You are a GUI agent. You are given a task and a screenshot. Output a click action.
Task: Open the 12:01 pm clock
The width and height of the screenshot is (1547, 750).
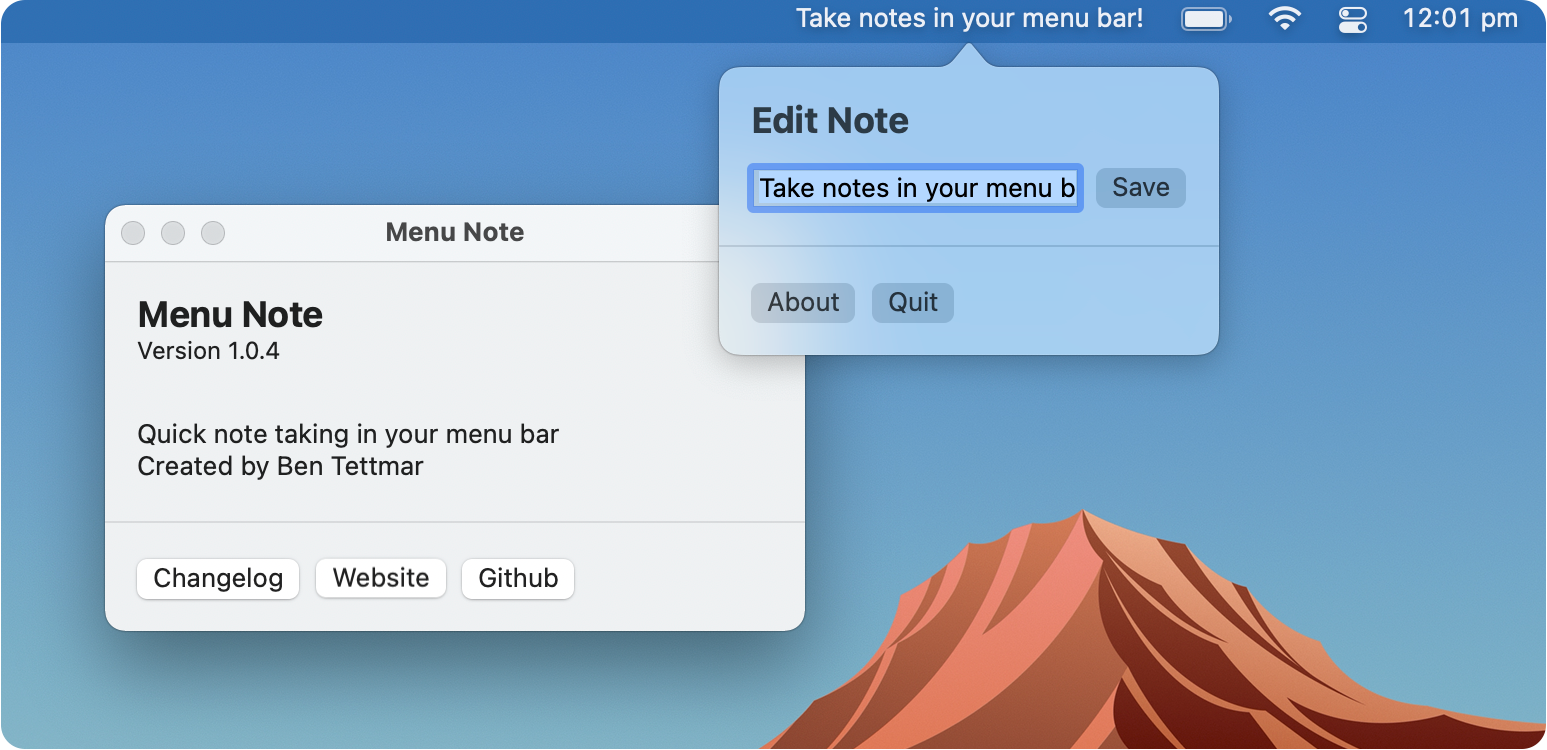tap(1460, 19)
